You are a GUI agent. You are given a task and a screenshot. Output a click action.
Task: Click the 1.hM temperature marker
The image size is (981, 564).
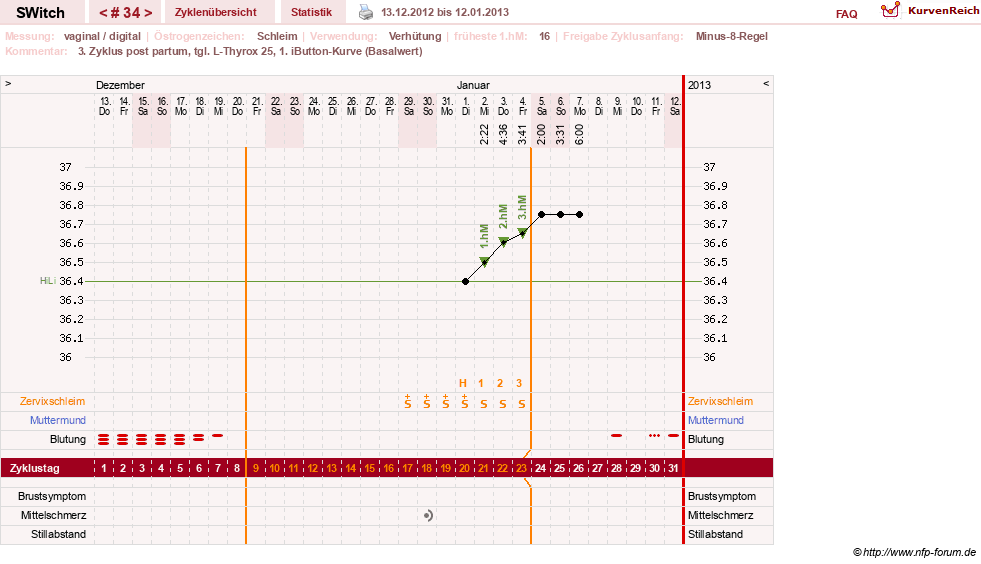pyautogui.click(x=484, y=262)
